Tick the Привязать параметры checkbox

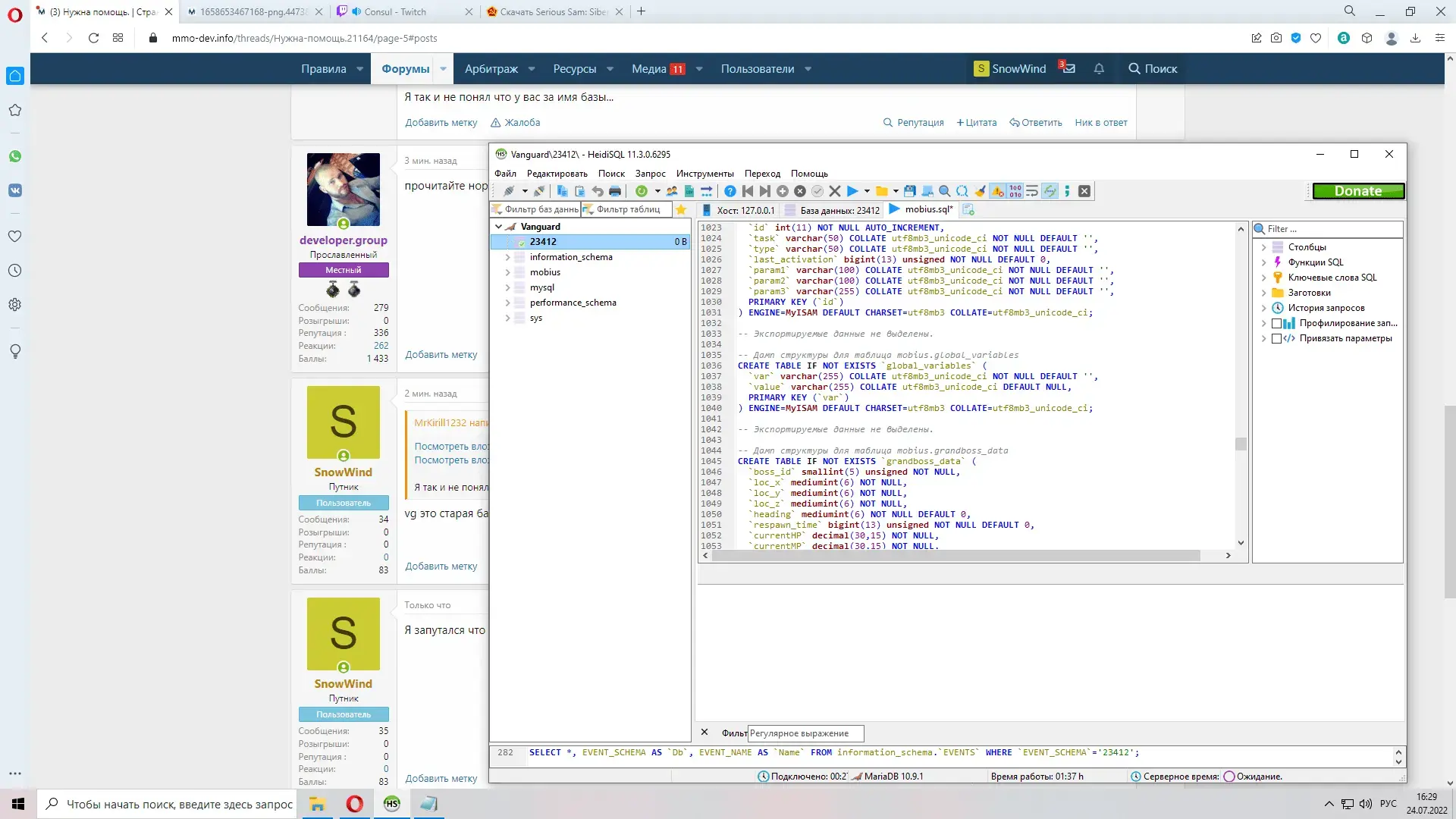[x=1277, y=338]
